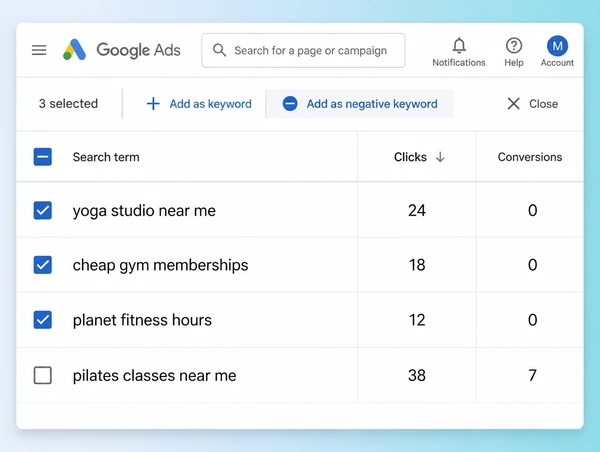Screen dimensions: 600x452
Task: Click cheap gym memberships row's 0 conversions
Action: (532, 265)
